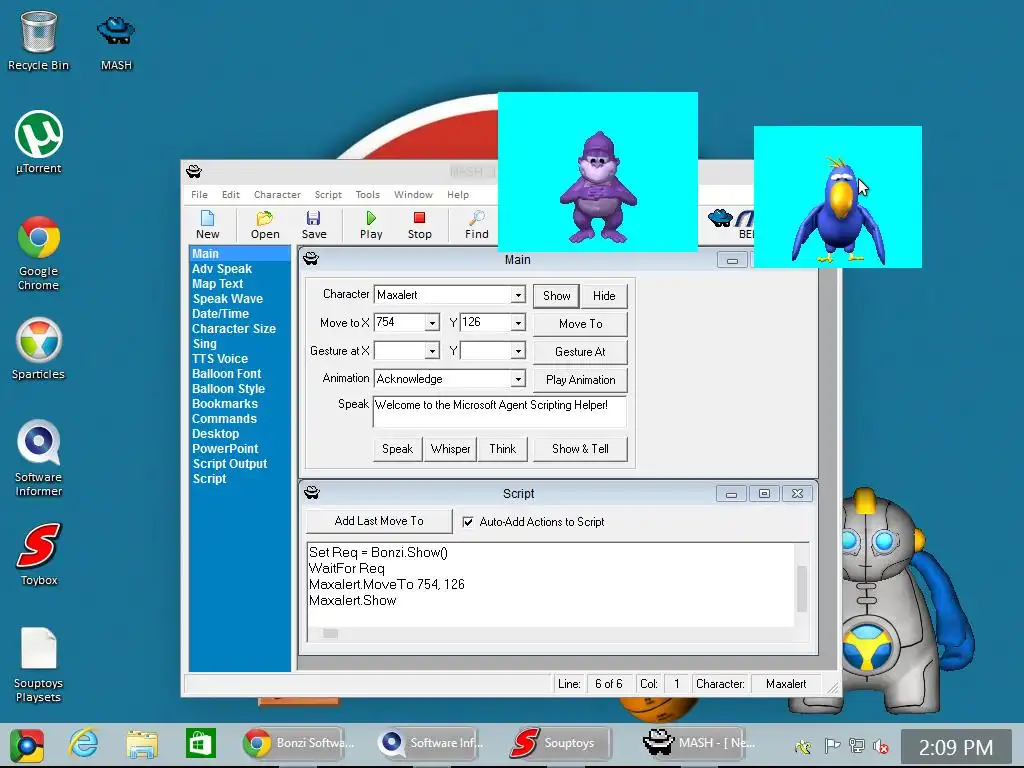Select the Toybox desktop icon
This screenshot has height=768, width=1024.
coord(39,554)
